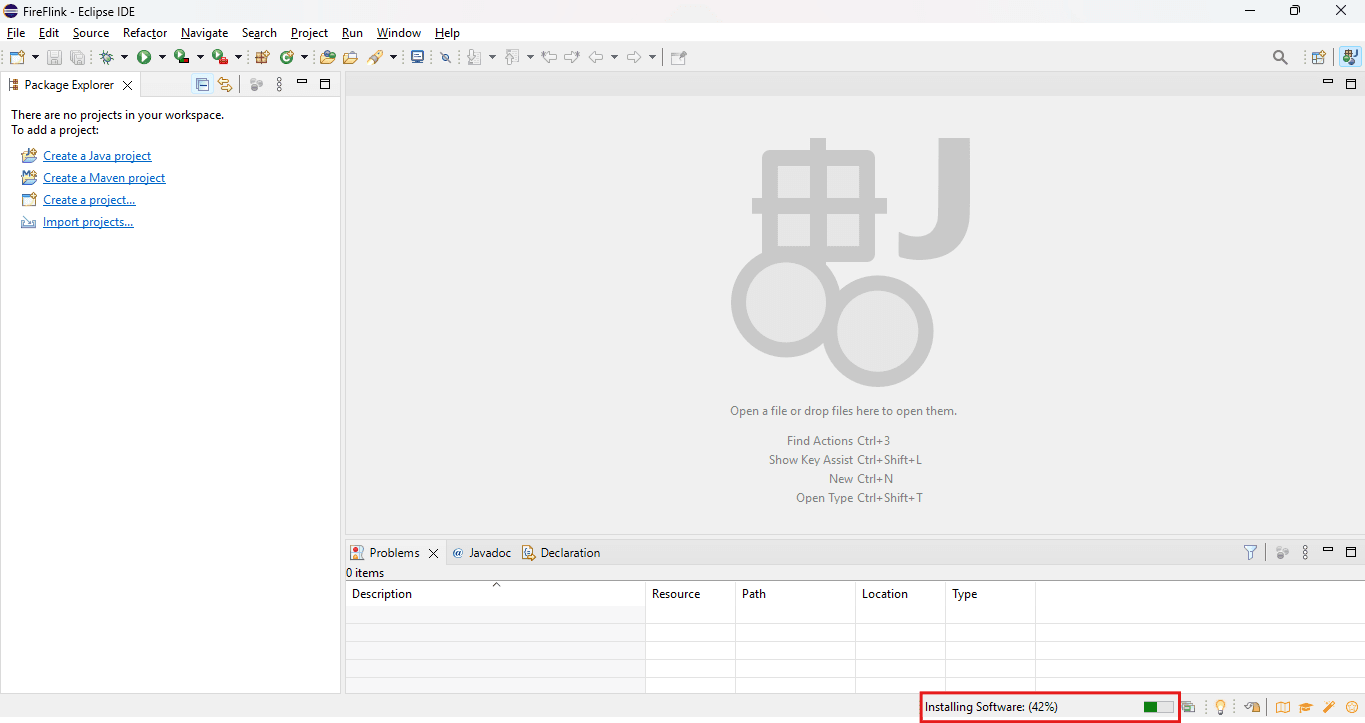1365x723 pixels.
Task: Click the Debug bug icon
Action: point(107,57)
